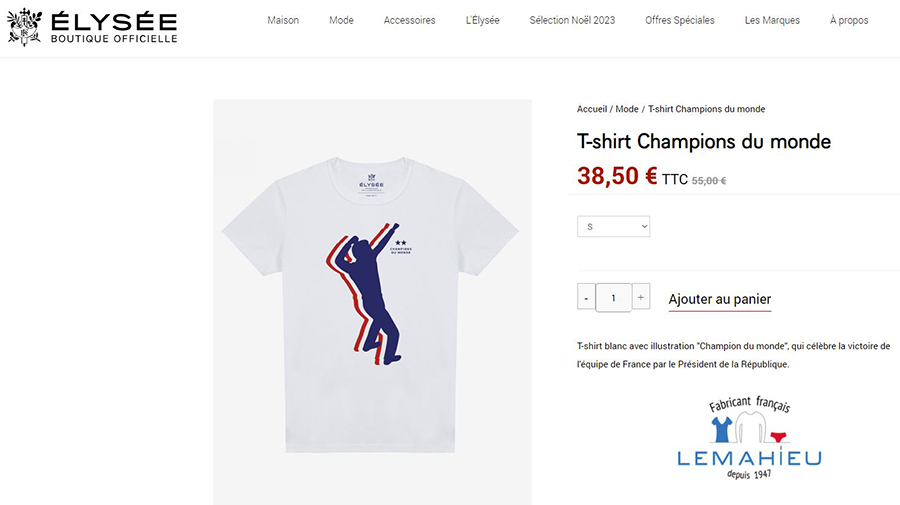
Task: View Sélection Noël 2023 page
Action: [x=572, y=21]
